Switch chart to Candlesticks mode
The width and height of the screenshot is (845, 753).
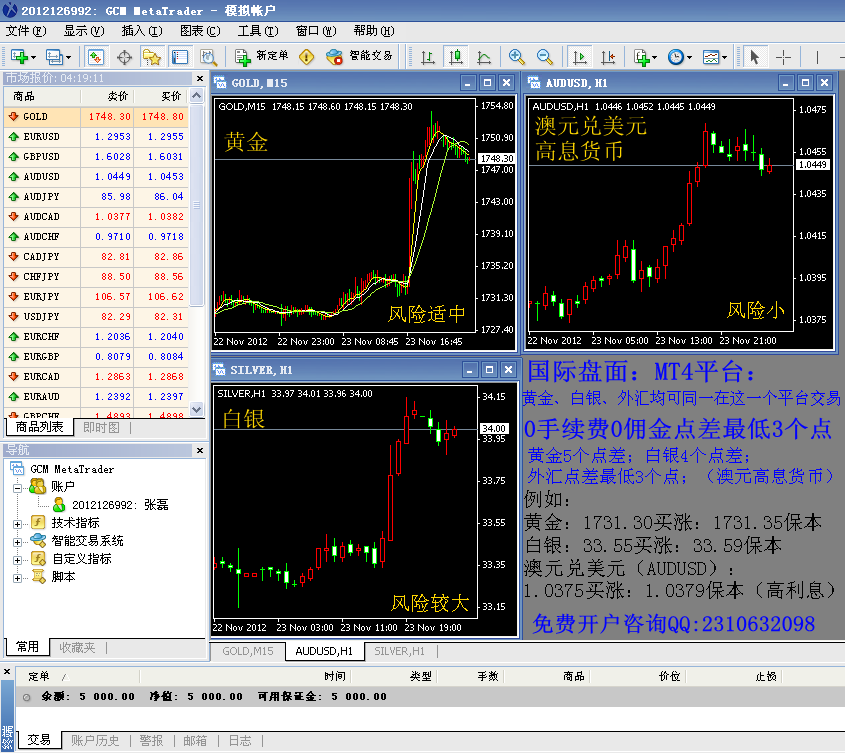coord(456,57)
